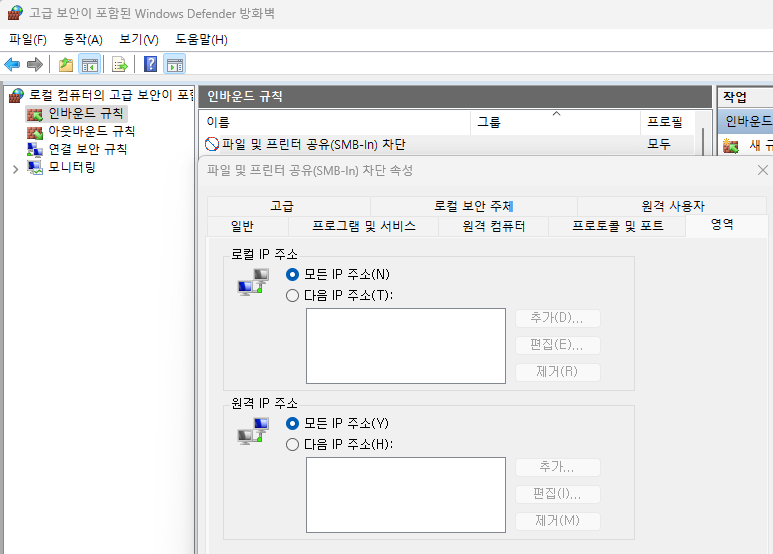This screenshot has height=554, width=773.
Task: Click the Up one level folder icon
Action: [x=66, y=64]
